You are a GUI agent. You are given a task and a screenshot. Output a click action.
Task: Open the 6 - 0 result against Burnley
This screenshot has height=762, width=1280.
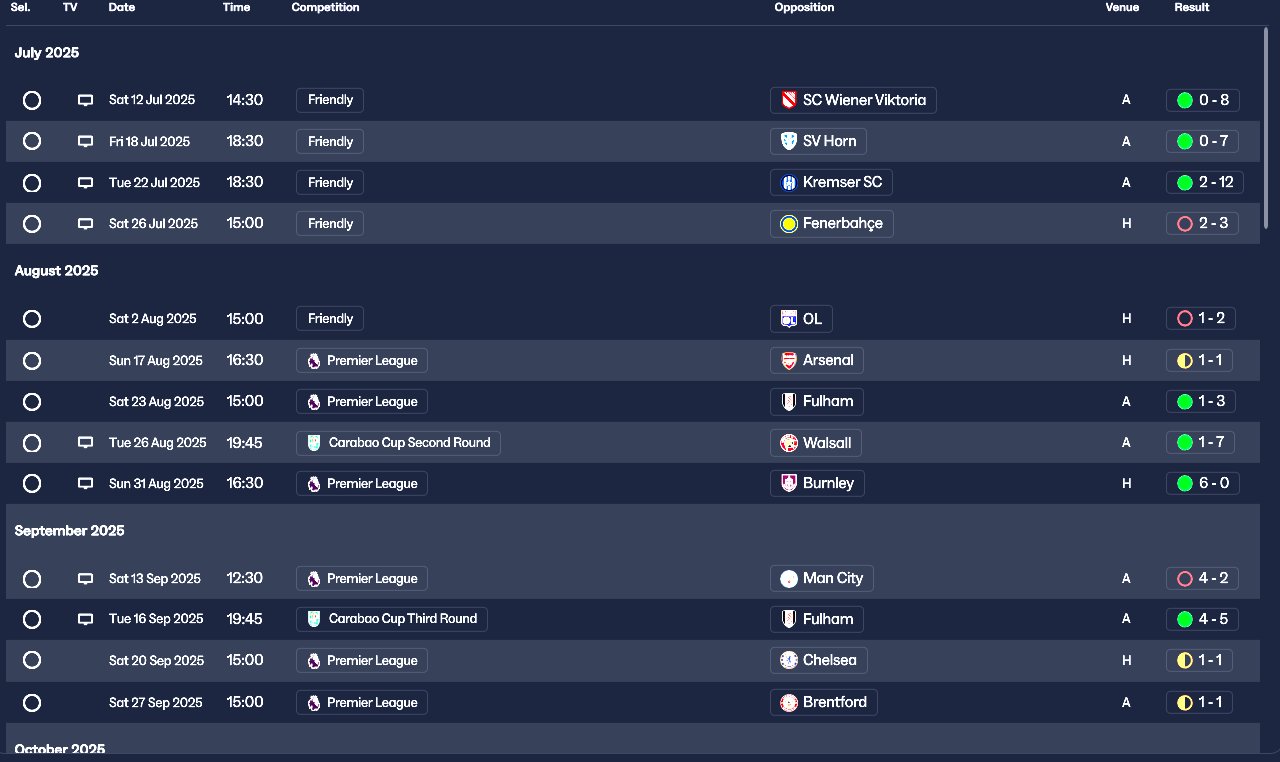pyautogui.click(x=1203, y=484)
